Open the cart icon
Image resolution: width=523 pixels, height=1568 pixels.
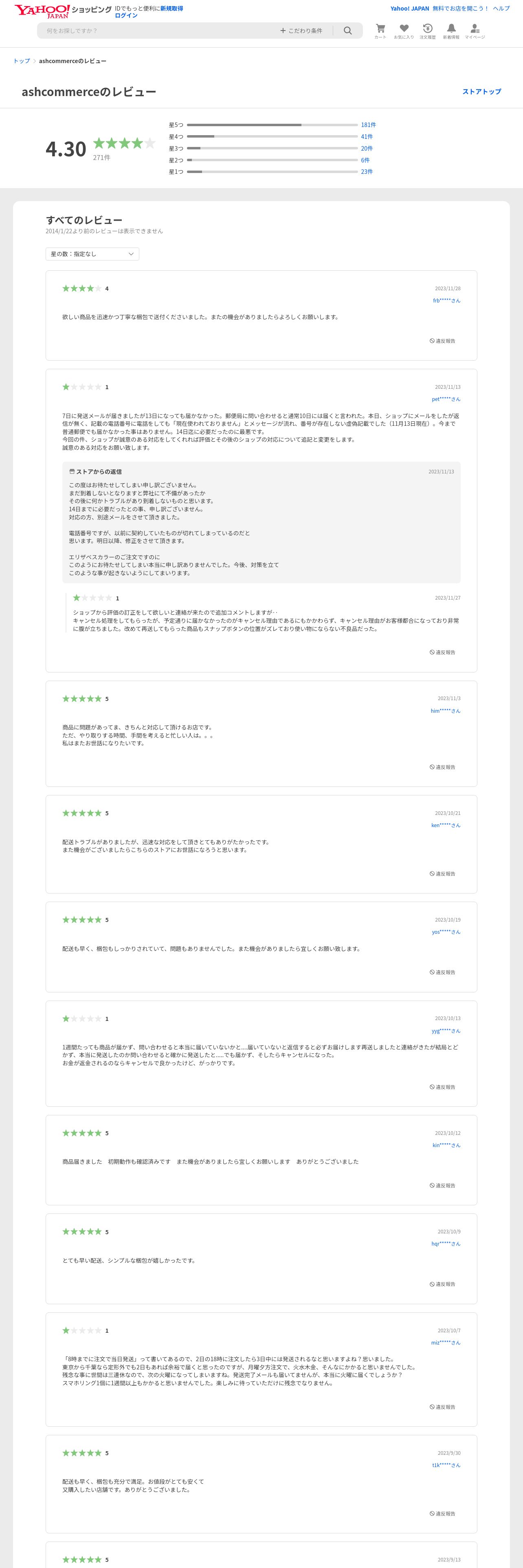380,31
